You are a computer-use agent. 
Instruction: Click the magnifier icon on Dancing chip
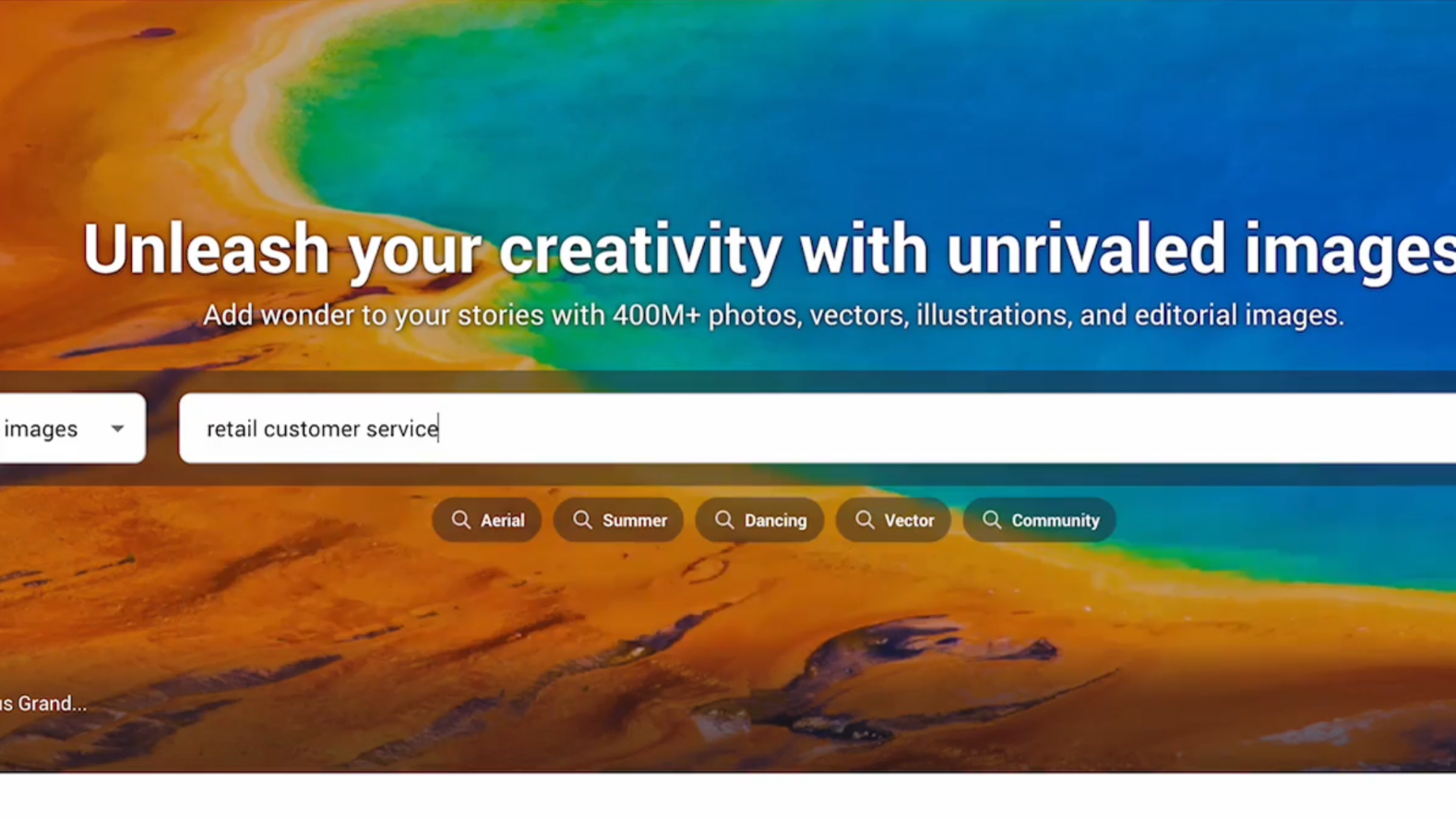tap(724, 520)
